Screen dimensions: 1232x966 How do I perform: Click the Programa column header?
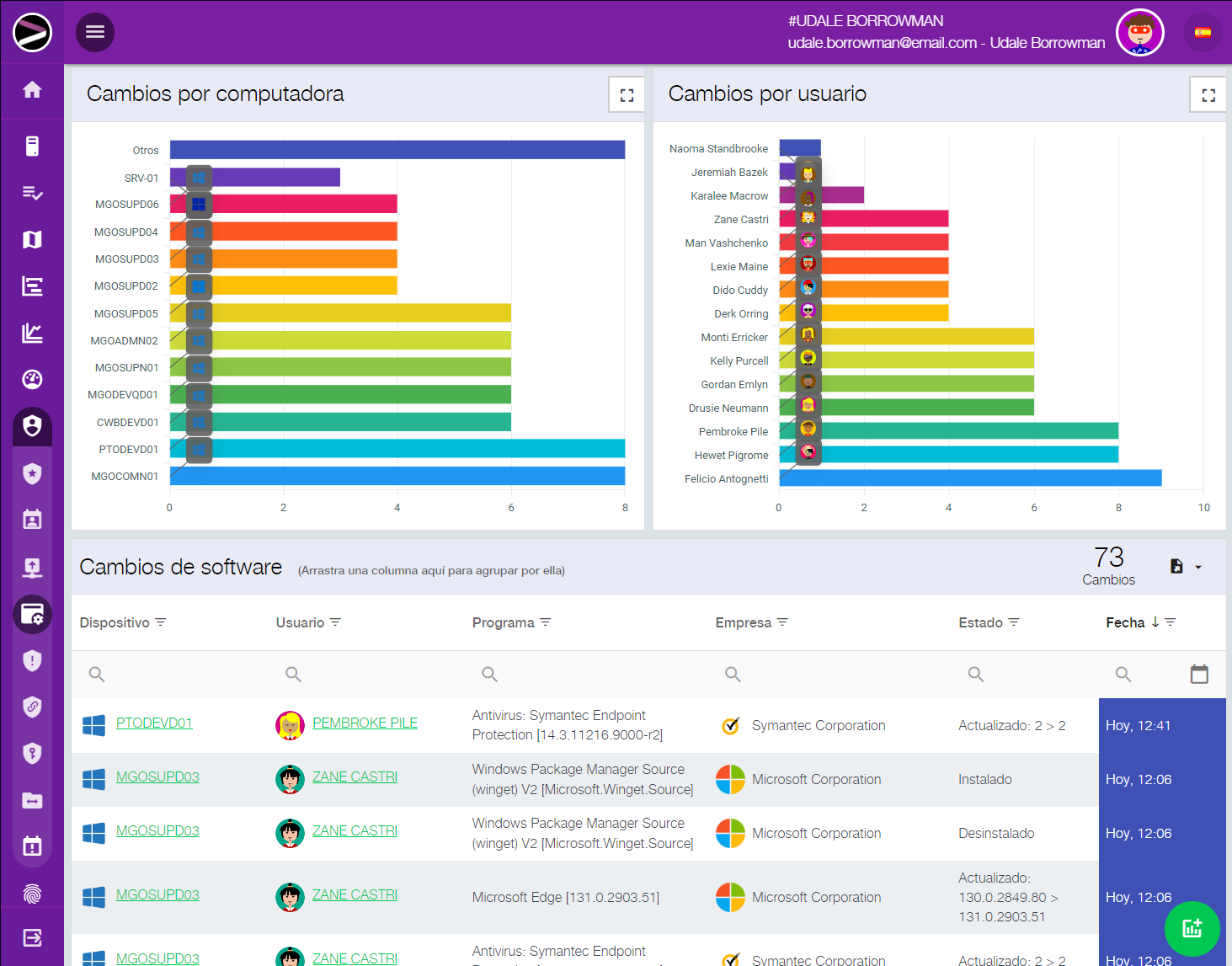pyautogui.click(x=503, y=622)
